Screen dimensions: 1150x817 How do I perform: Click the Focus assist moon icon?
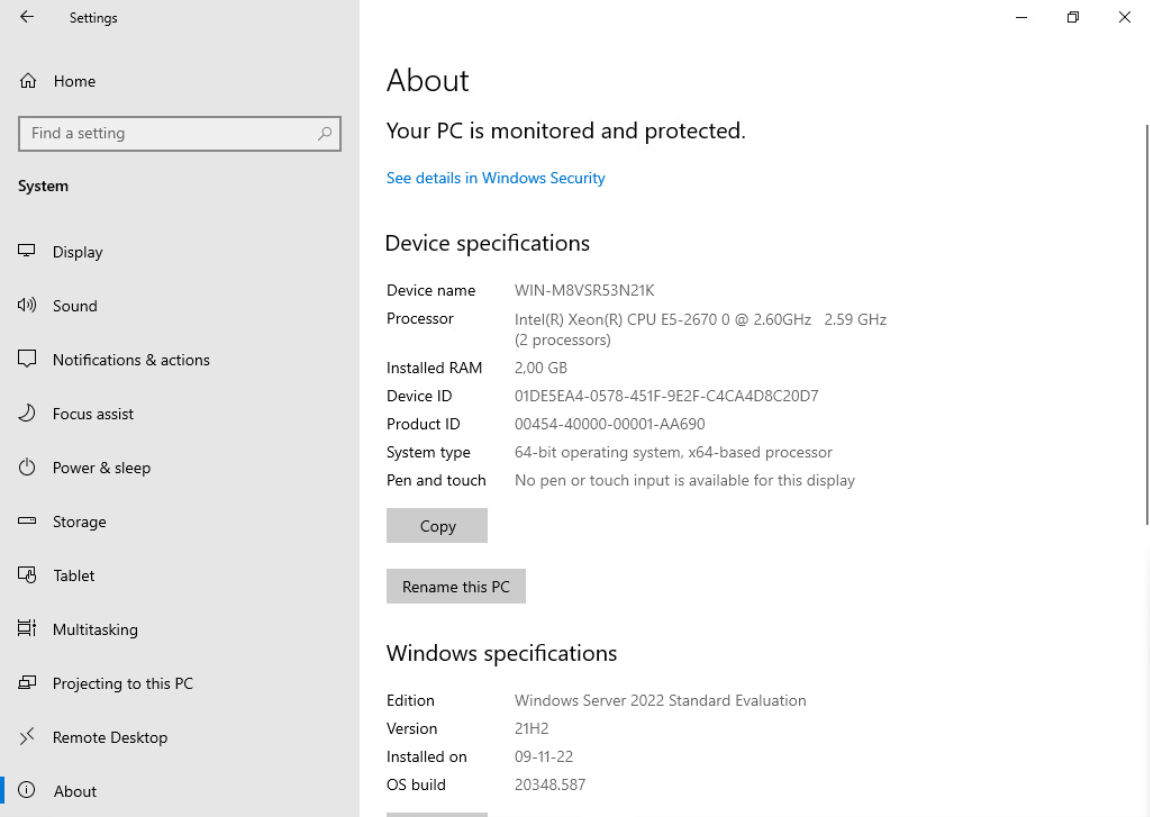[x=26, y=413]
